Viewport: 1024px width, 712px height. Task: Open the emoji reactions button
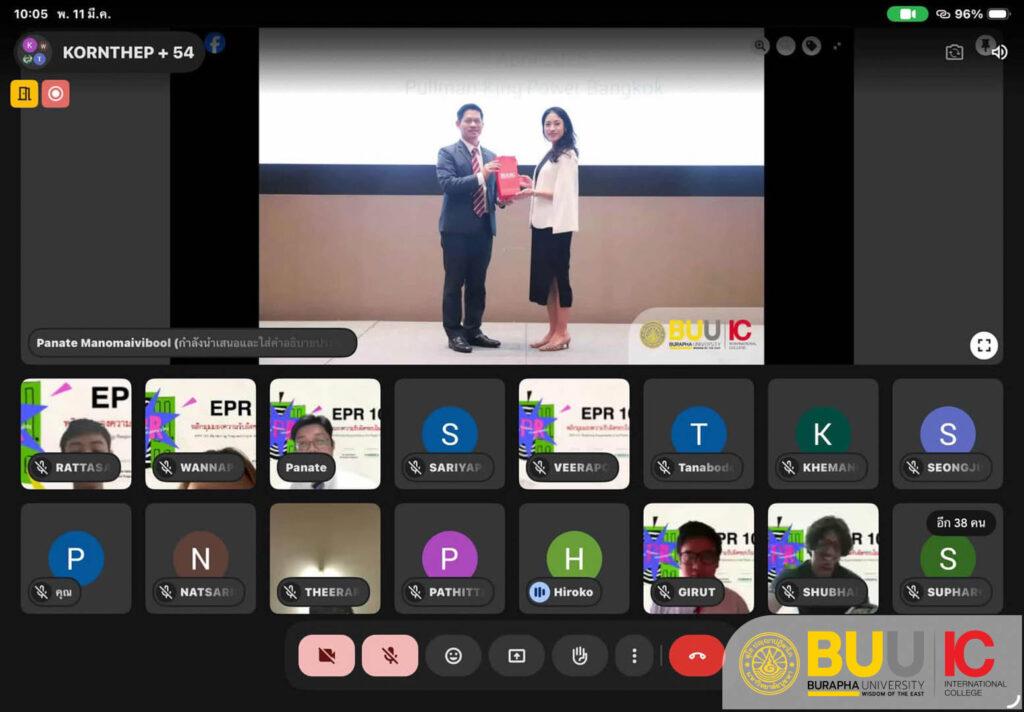coord(453,656)
